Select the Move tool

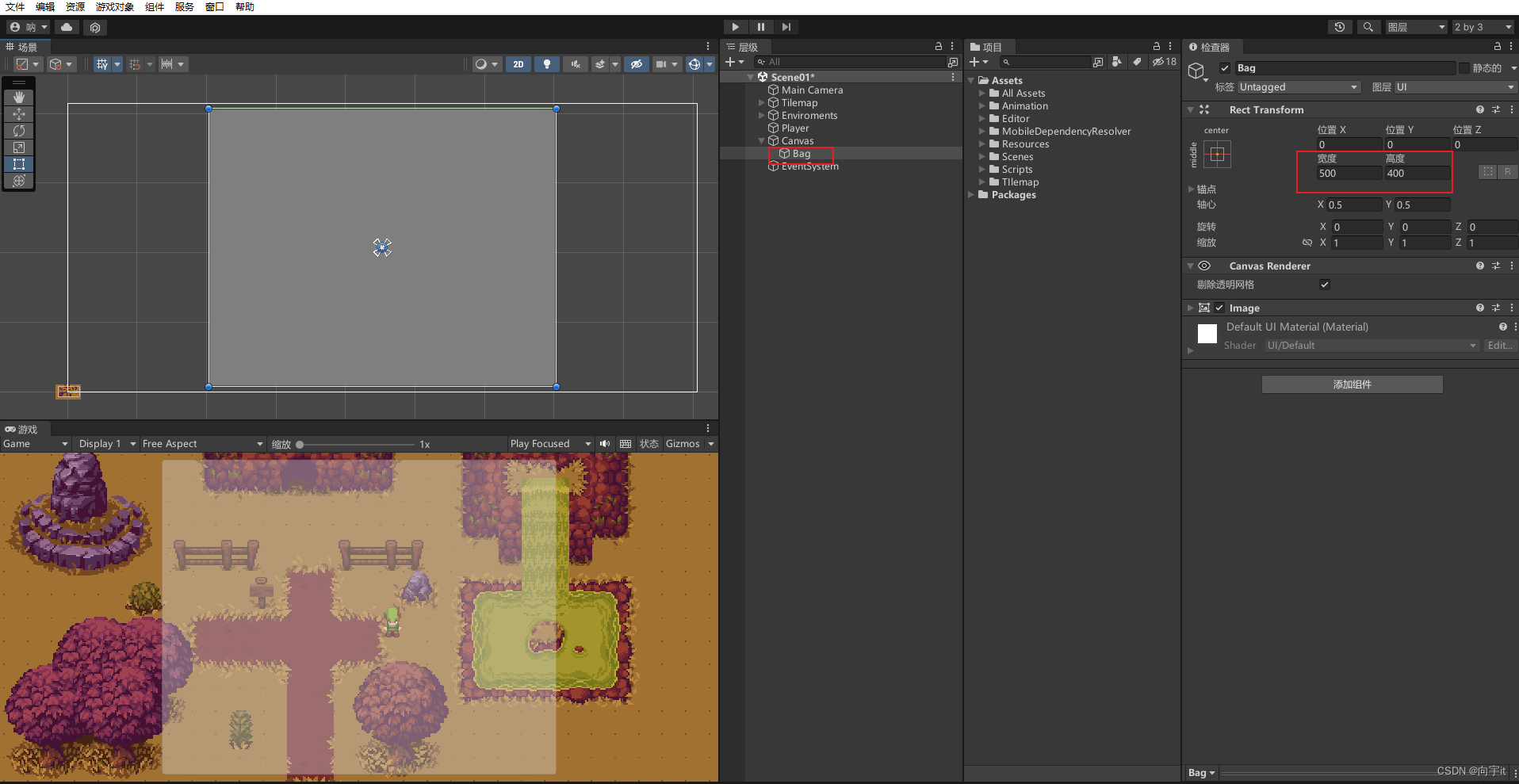coord(19,114)
